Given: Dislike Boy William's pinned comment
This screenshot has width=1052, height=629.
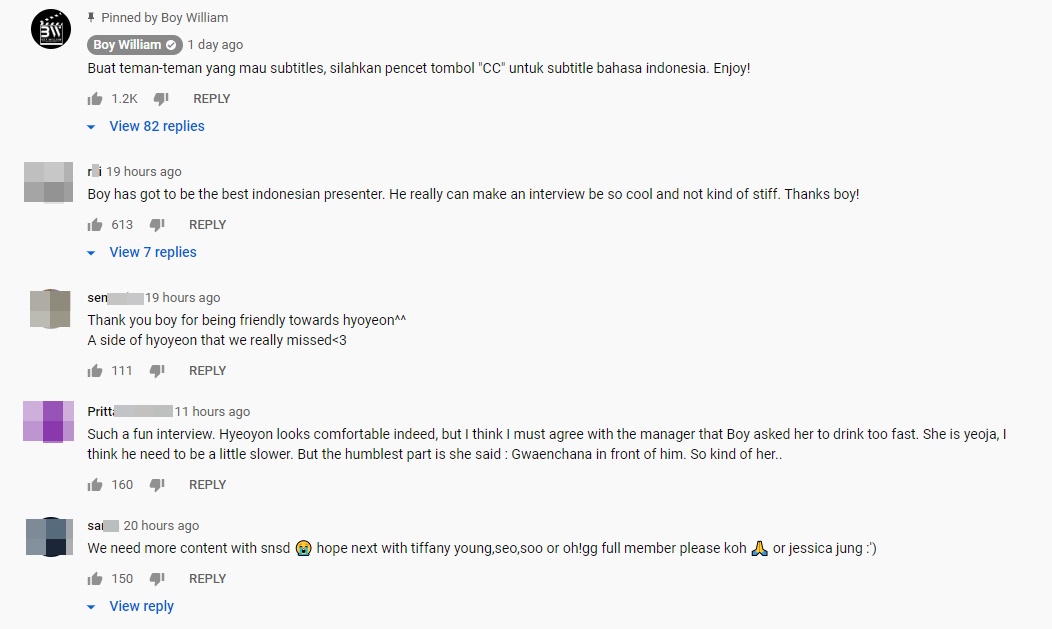Looking at the screenshot, I should [x=161, y=99].
